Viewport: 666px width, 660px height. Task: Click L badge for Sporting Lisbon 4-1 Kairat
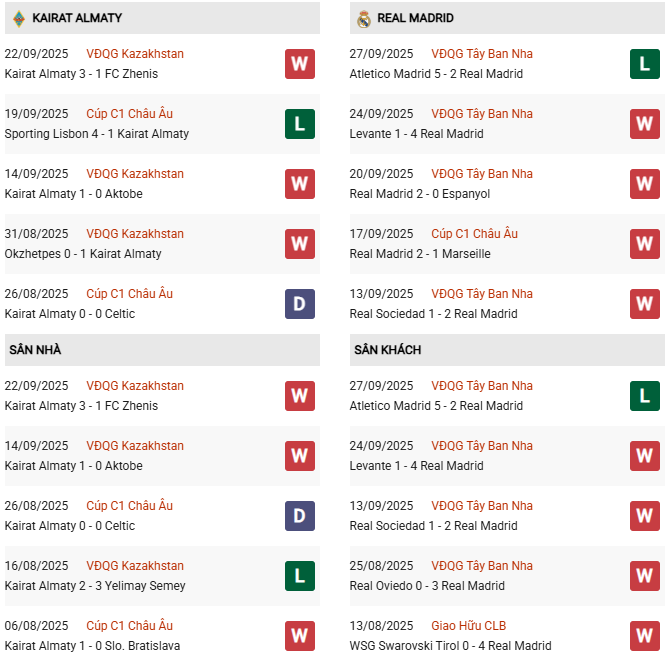[x=299, y=124]
